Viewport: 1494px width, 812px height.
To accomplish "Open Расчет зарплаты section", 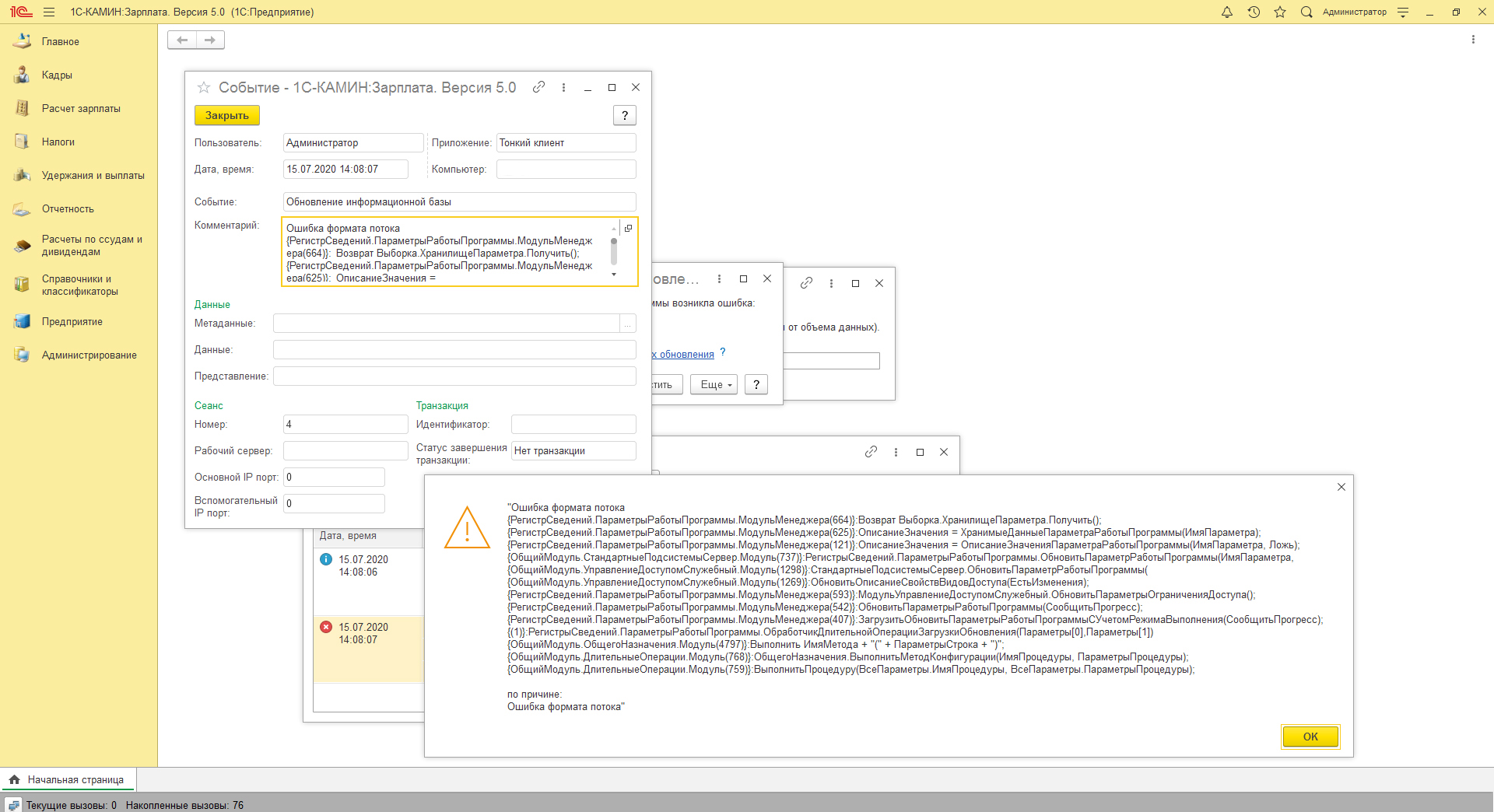I will 79,108.
